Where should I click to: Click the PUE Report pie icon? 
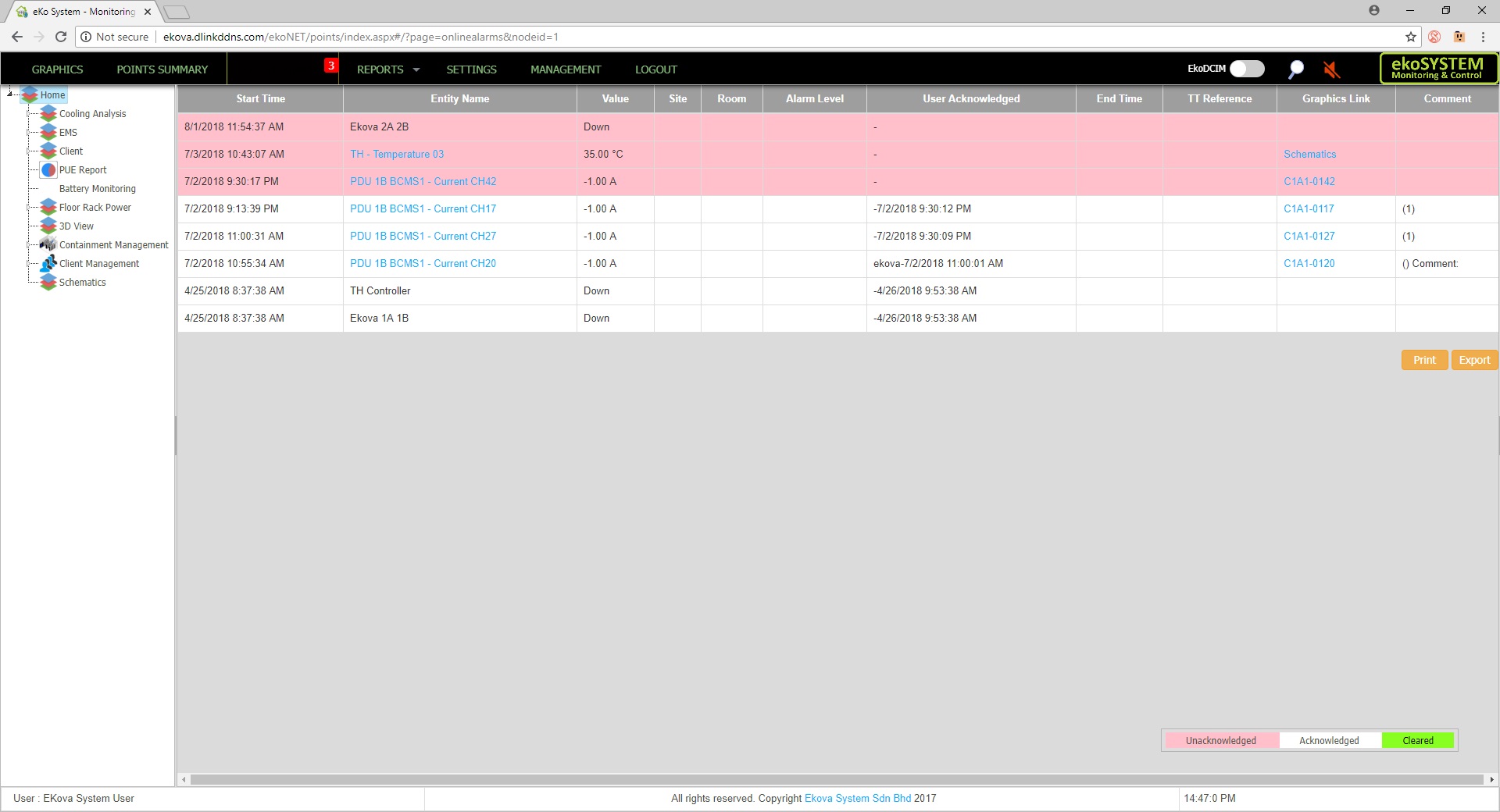[x=48, y=169]
